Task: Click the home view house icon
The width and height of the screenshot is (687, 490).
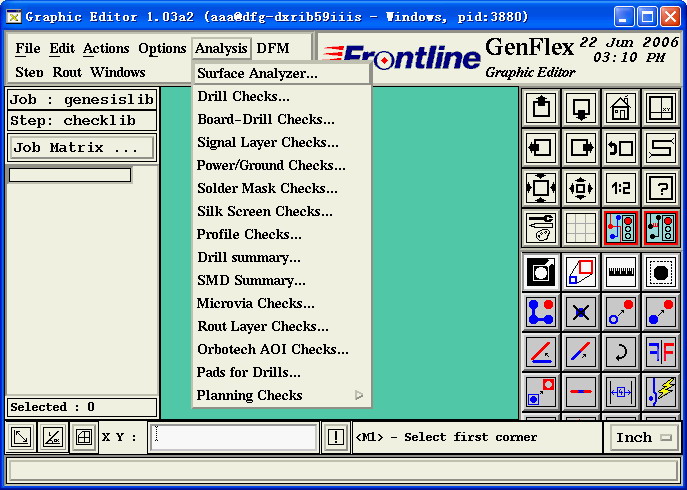Action: point(620,107)
